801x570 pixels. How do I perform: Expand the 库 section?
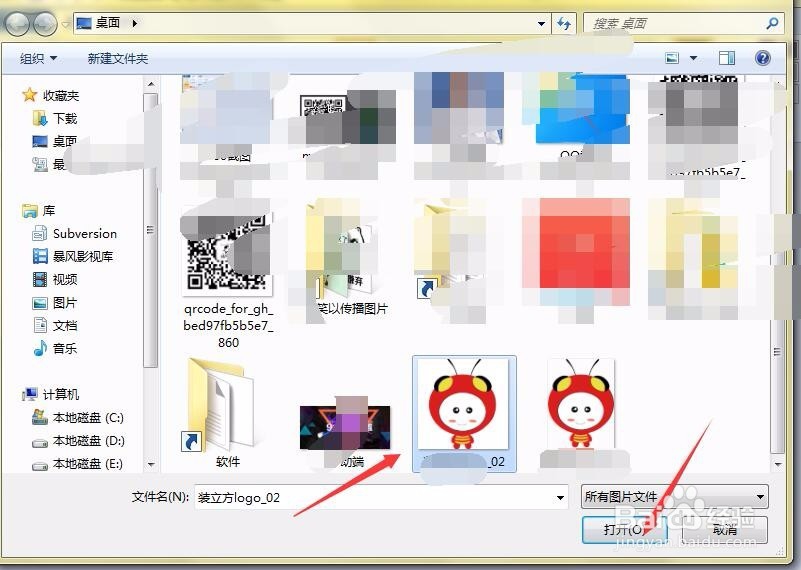click(x=49, y=210)
